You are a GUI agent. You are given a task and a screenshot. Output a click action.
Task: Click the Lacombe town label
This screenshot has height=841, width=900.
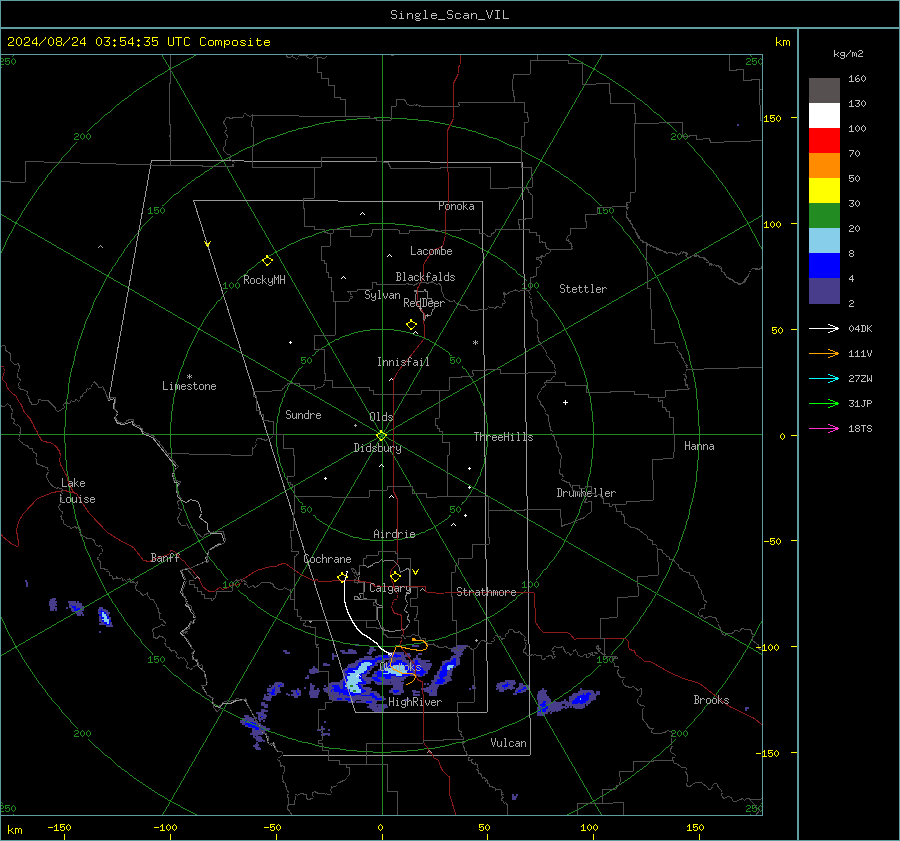point(431,251)
